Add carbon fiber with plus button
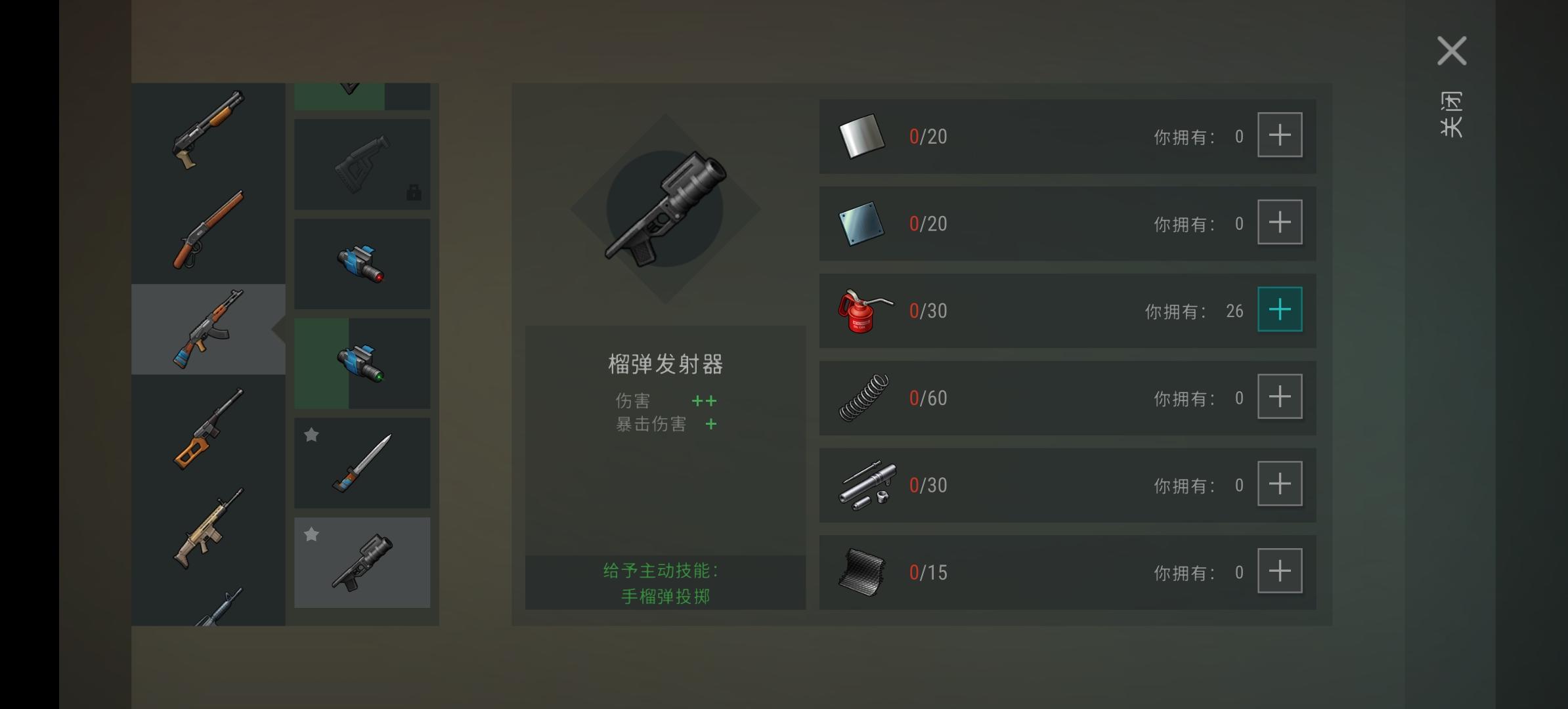The height and width of the screenshot is (709, 1568). tap(1280, 571)
